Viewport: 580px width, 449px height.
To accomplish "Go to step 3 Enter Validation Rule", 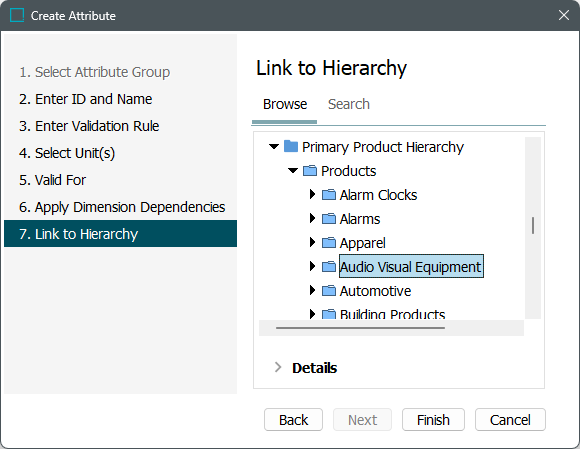I will (89, 126).
